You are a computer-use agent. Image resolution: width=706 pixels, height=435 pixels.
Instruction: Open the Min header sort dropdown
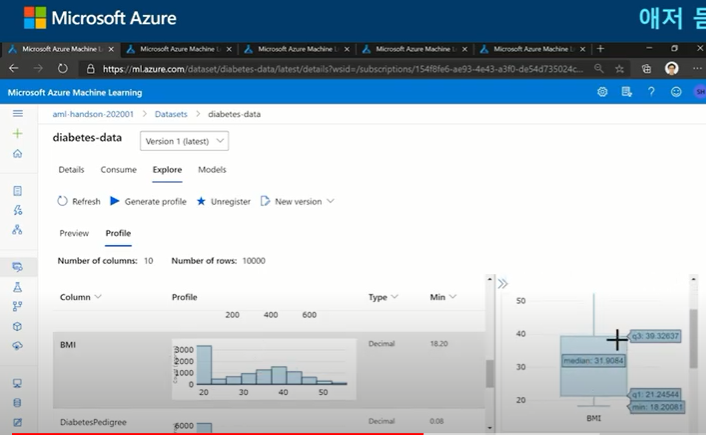tap(453, 297)
